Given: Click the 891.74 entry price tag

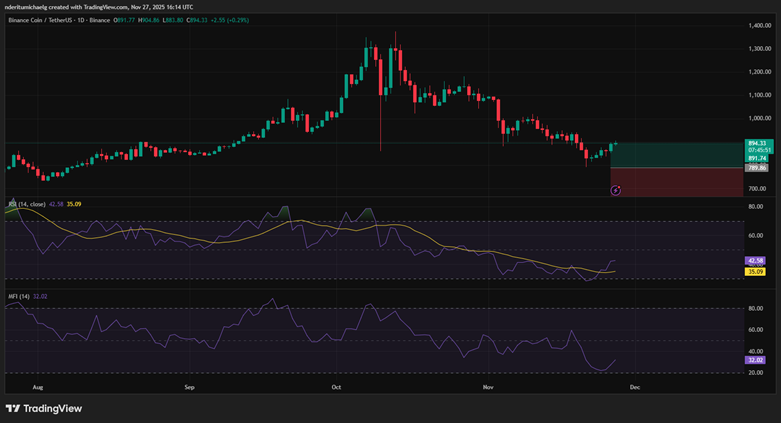Looking at the screenshot, I should 757,158.
